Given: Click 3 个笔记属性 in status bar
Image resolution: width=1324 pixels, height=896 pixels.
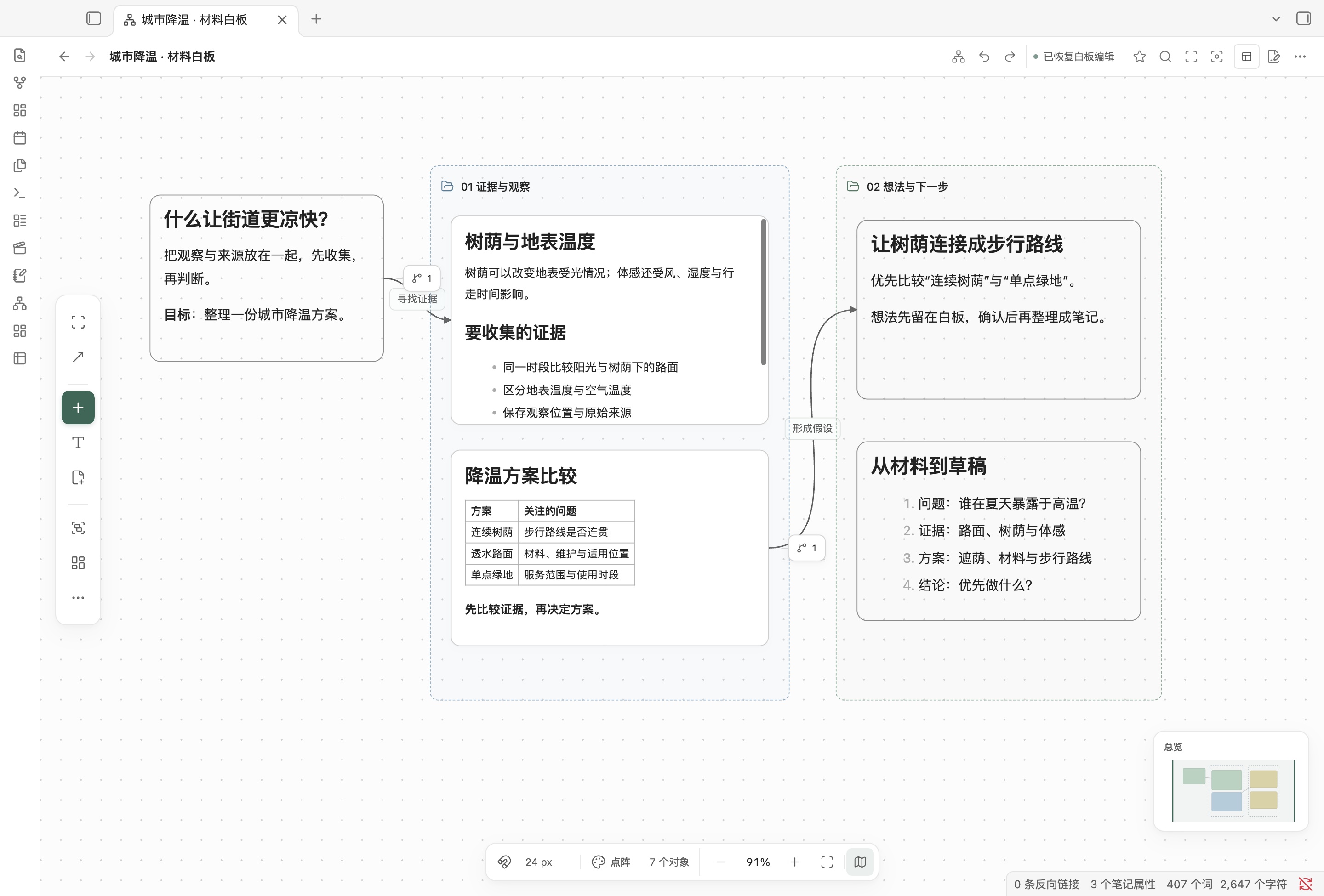Looking at the screenshot, I should tap(1123, 884).
